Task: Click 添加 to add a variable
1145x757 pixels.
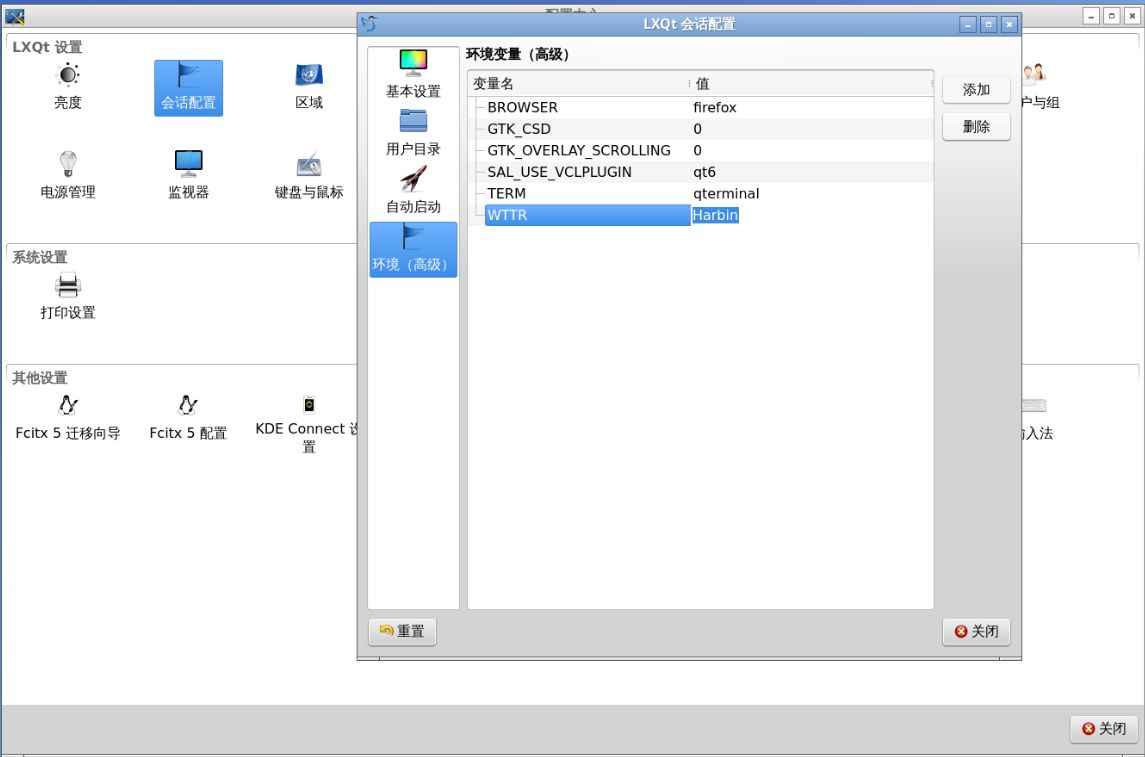Action: [x=976, y=90]
